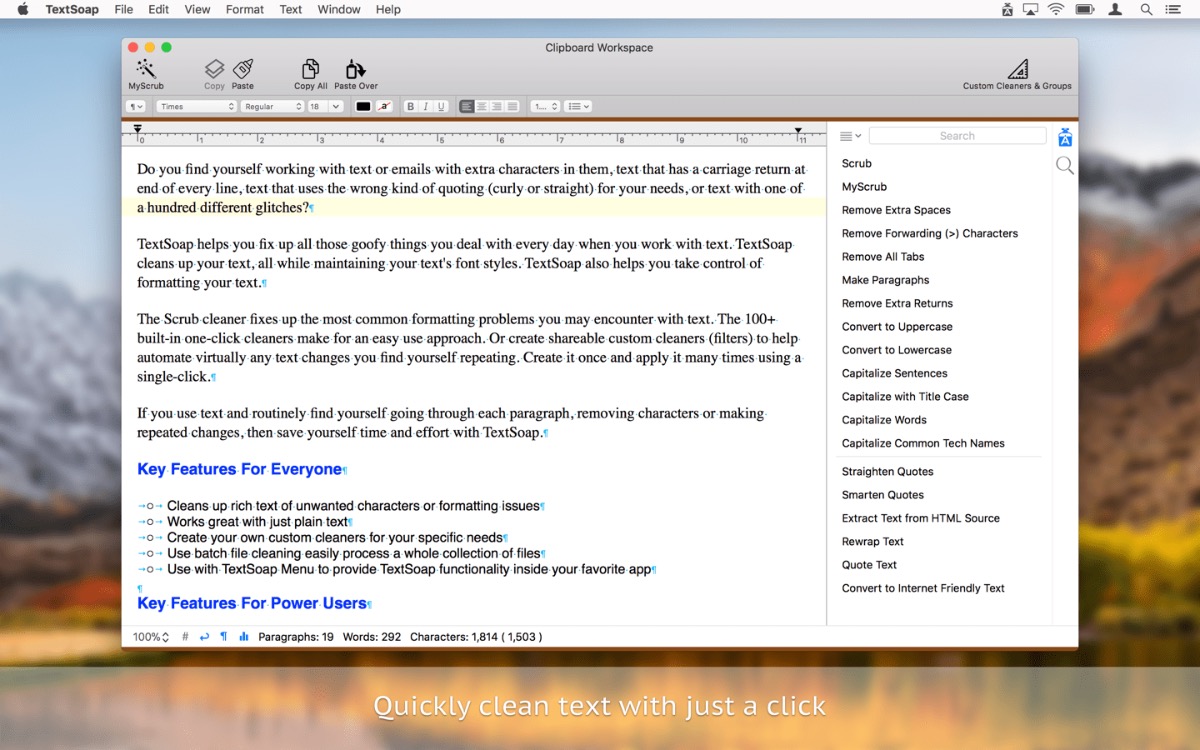Align text left
The height and width of the screenshot is (750, 1200).
[x=467, y=106]
